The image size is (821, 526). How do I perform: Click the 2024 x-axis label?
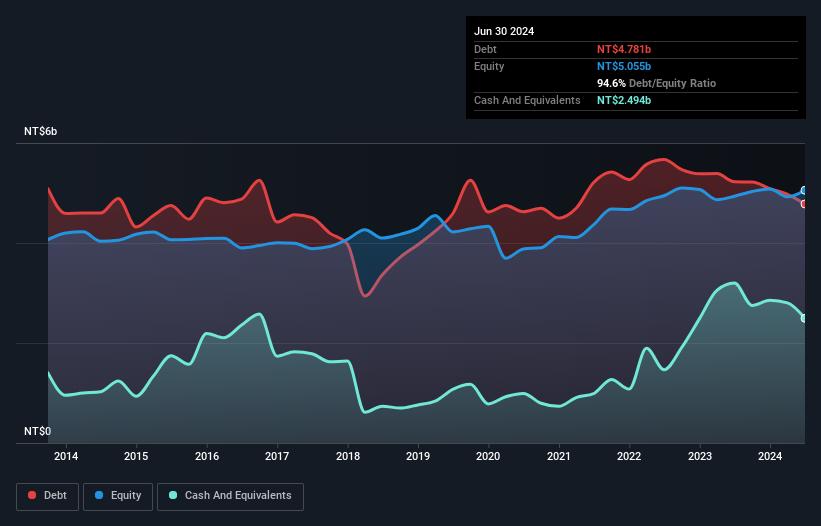(x=770, y=456)
